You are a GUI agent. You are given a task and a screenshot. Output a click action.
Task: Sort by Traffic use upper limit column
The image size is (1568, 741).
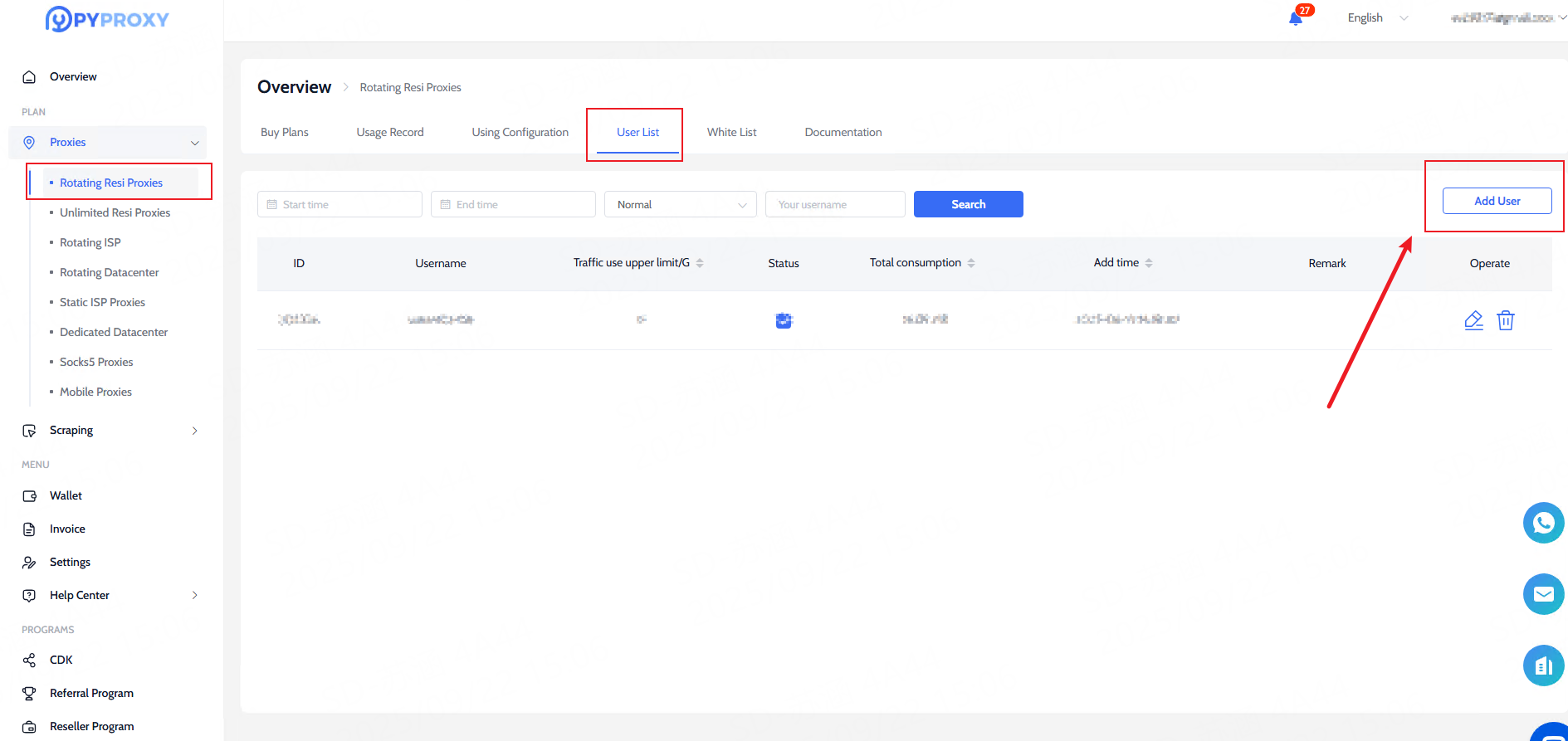[x=700, y=263]
